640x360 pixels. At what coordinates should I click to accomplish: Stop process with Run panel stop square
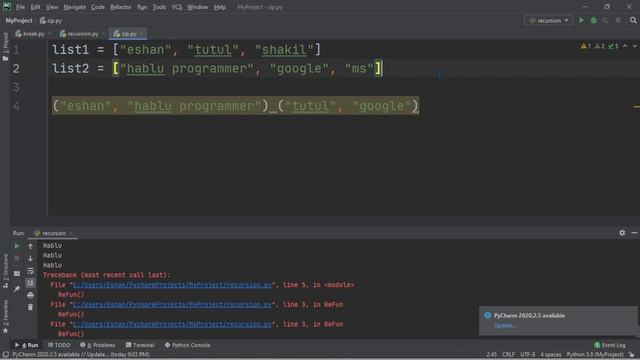point(17,258)
